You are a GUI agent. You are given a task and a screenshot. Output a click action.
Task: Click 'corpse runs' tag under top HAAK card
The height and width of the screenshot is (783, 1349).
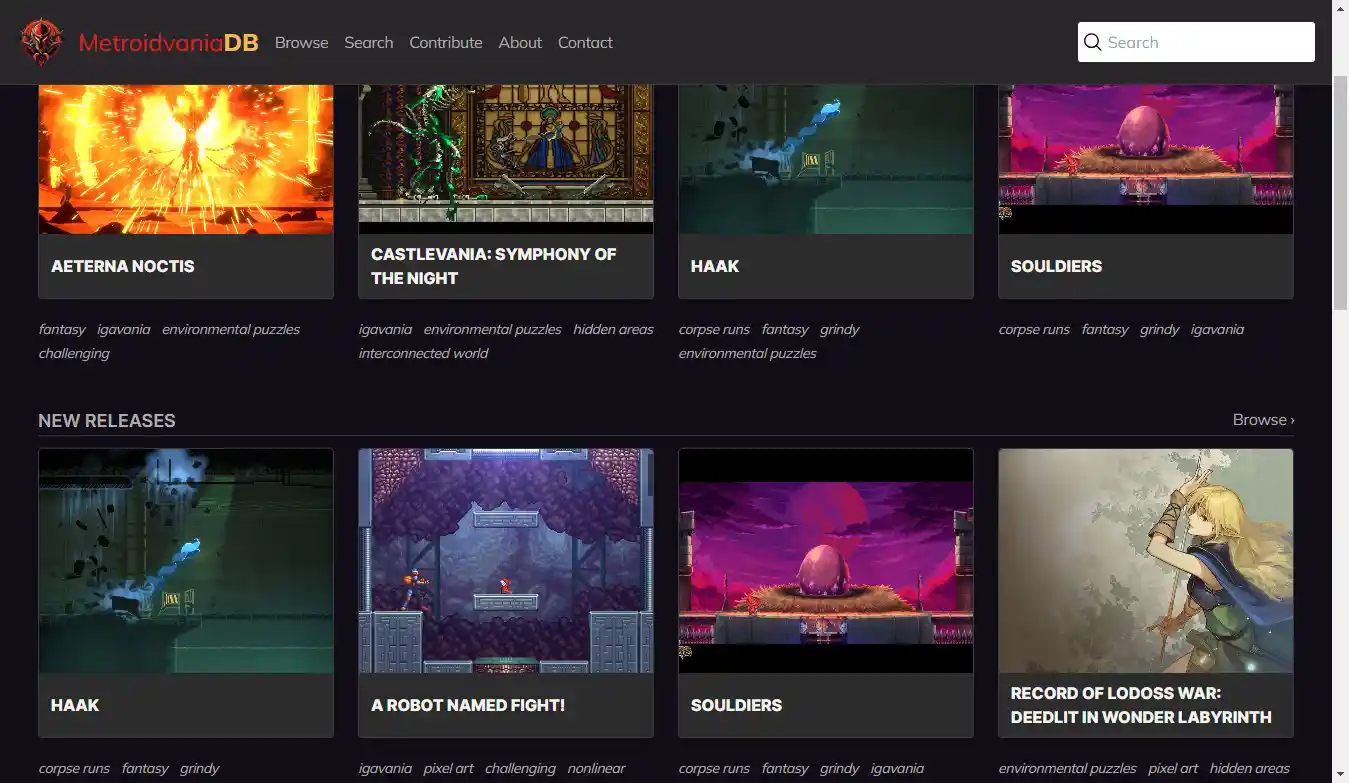(714, 329)
